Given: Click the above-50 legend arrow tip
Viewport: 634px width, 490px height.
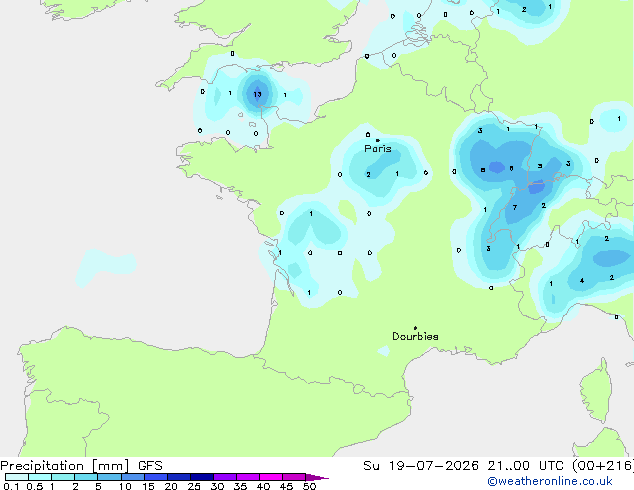Looking at the screenshot, I should tap(317, 477).
